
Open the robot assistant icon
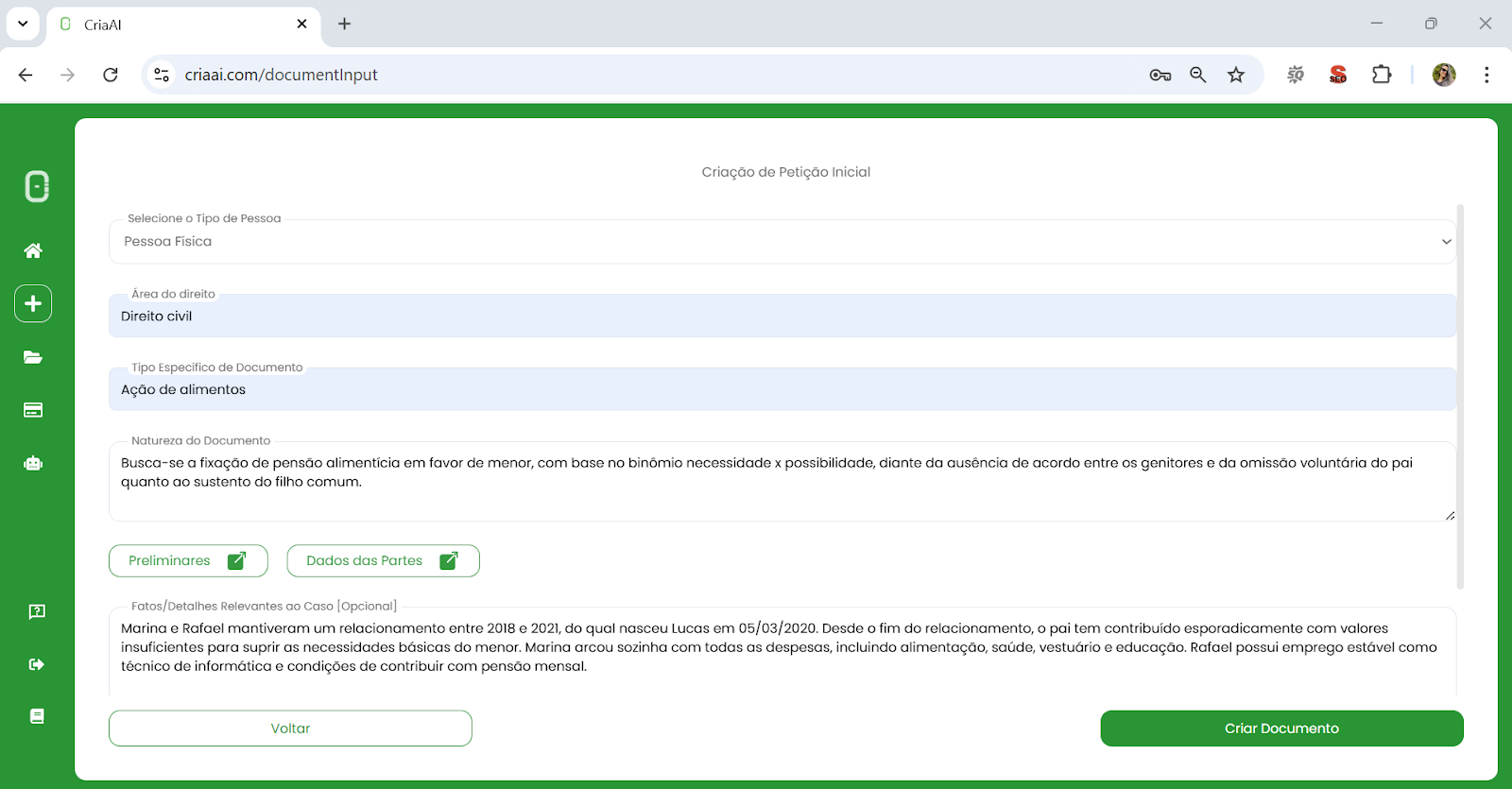(x=33, y=463)
